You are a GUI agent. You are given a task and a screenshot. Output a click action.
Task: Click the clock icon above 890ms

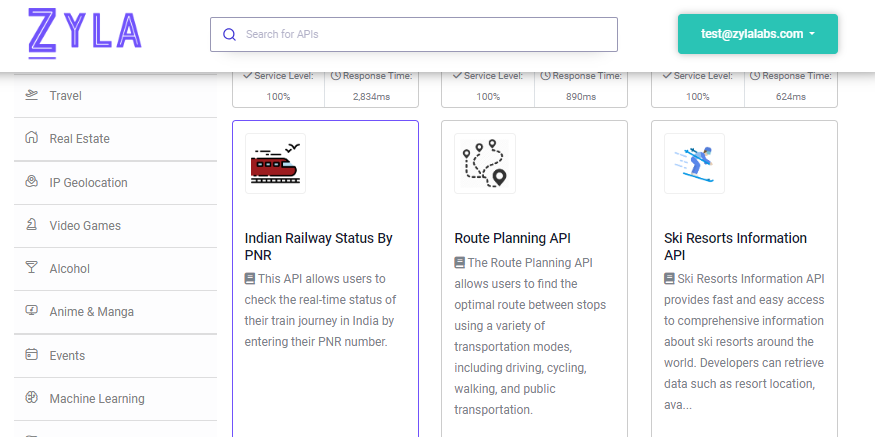click(545, 75)
